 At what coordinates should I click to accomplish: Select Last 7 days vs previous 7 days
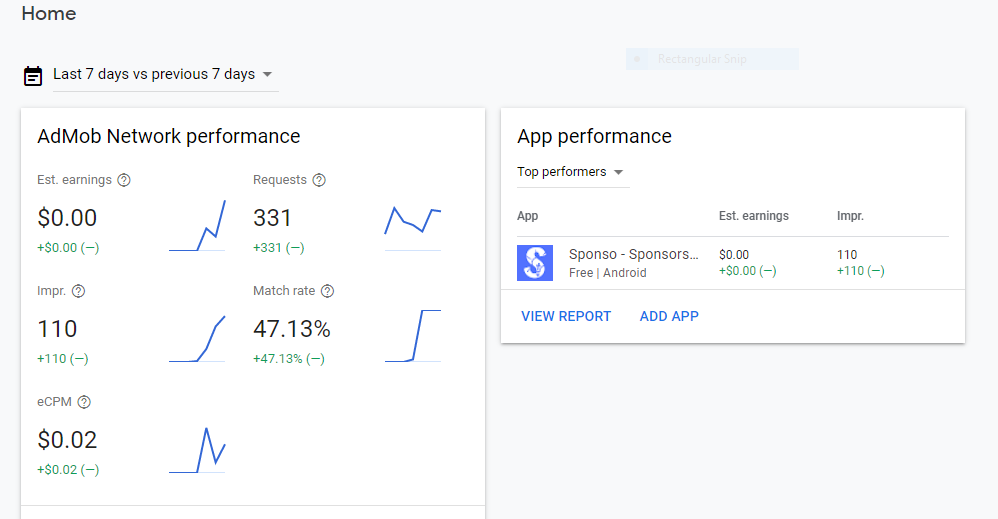(153, 74)
